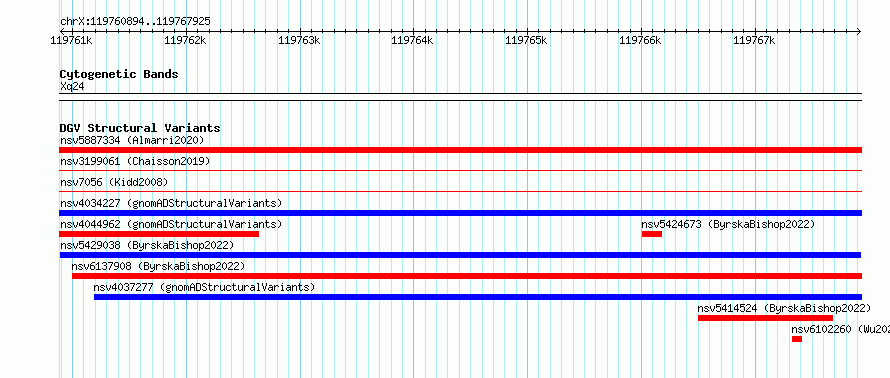Select the short nsv4044962 red bar

(159, 234)
